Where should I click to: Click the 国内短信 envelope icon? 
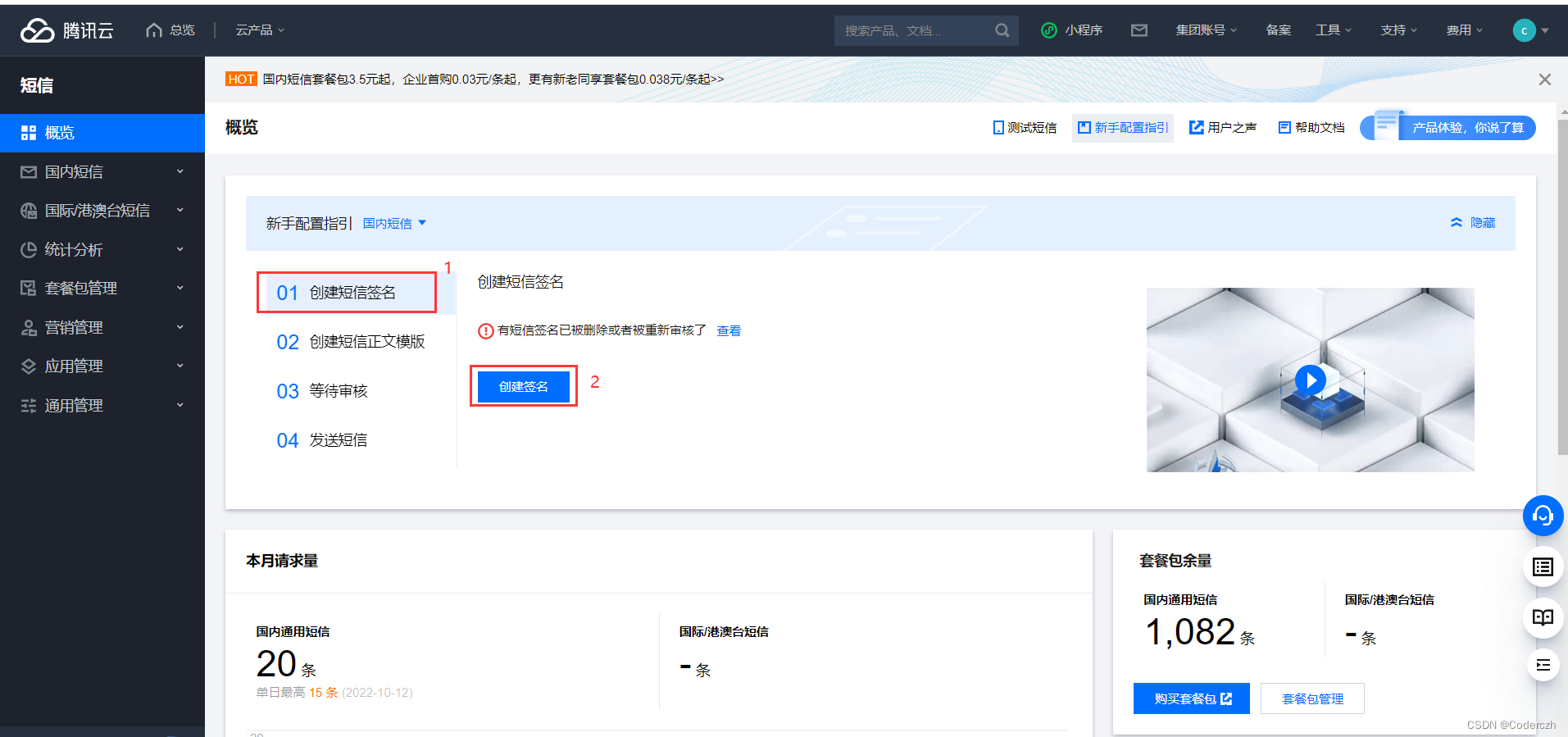(29, 172)
